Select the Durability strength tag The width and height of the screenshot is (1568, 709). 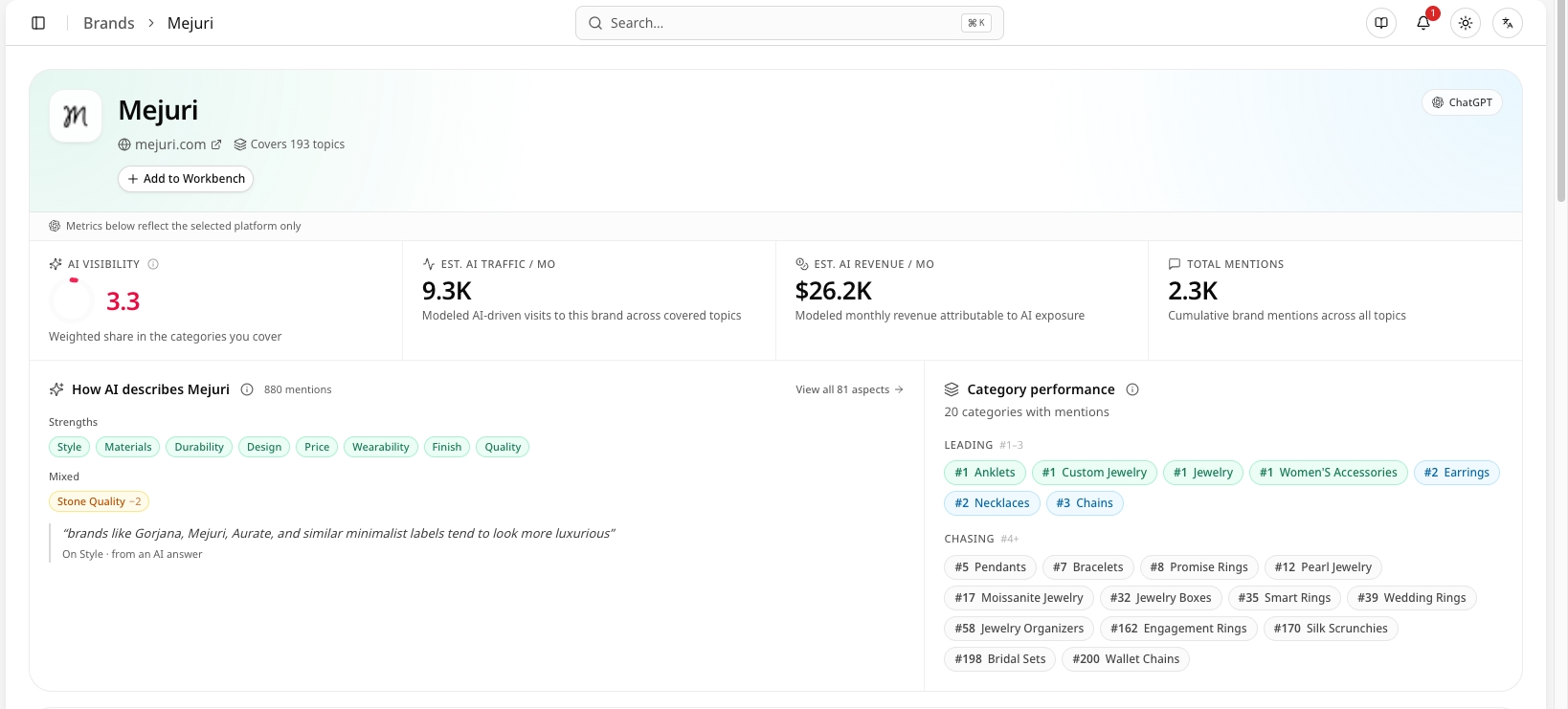[x=199, y=447]
